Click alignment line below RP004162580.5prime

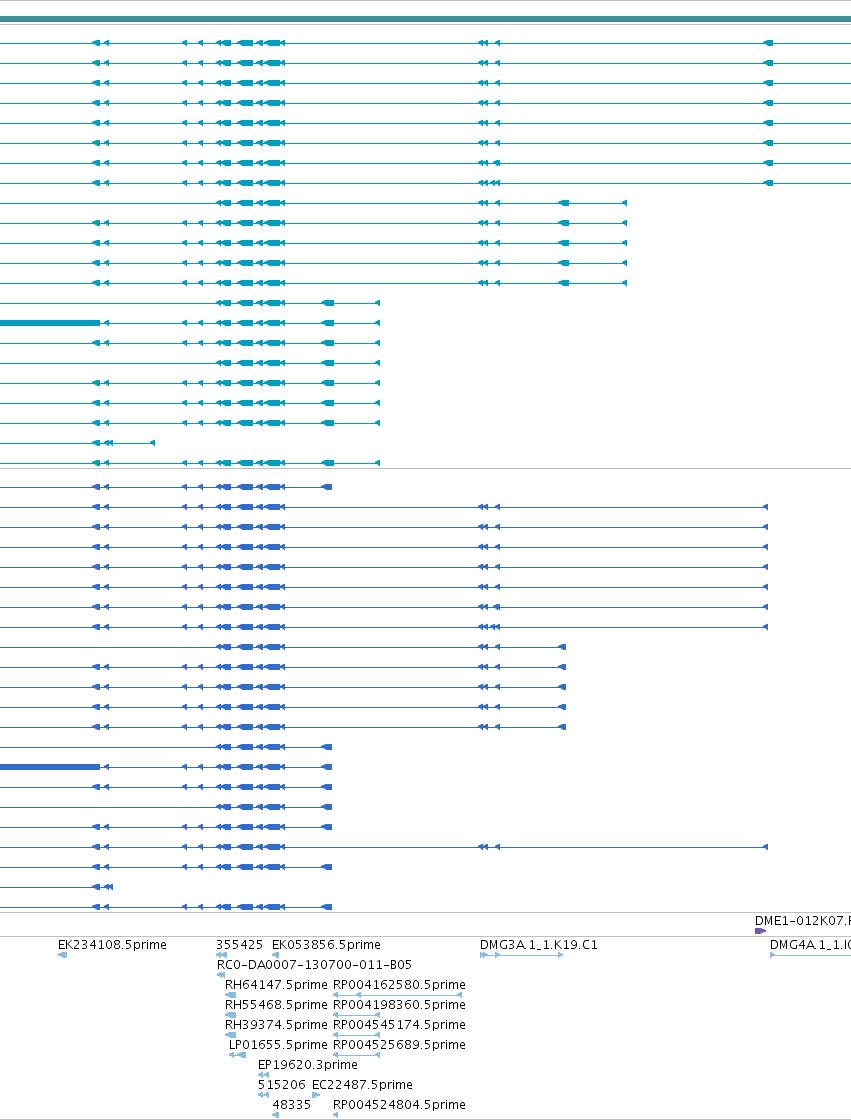(x=398, y=995)
